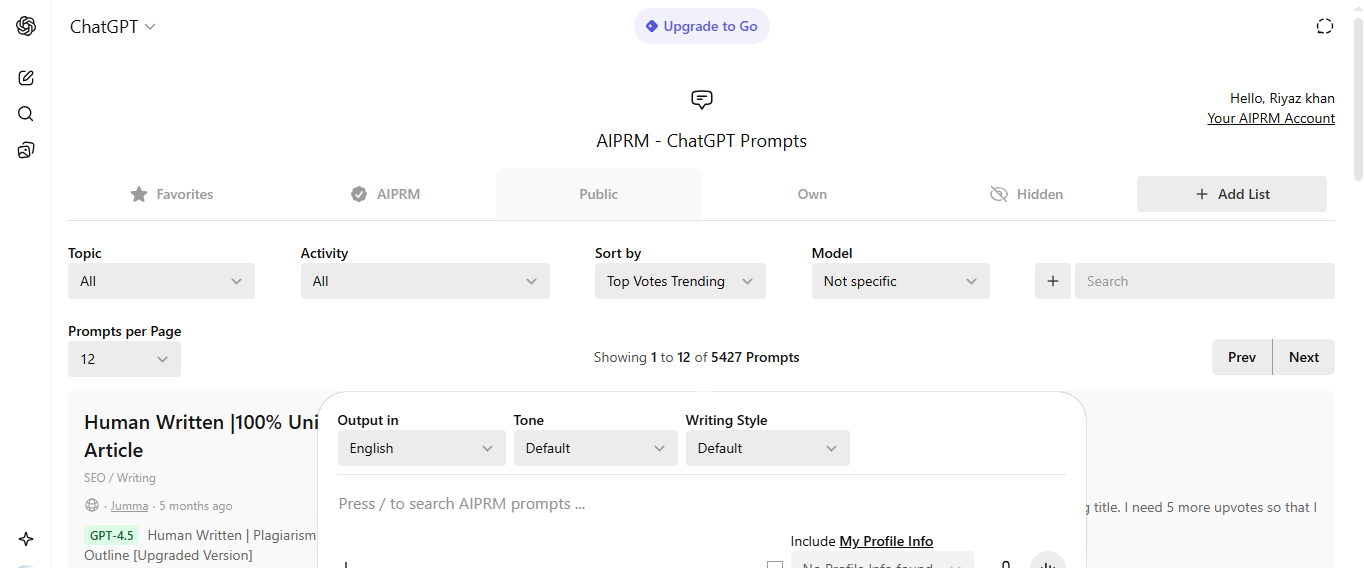Open the Topic dropdown
Viewport: 1364px width, 568px height.
coord(161,281)
